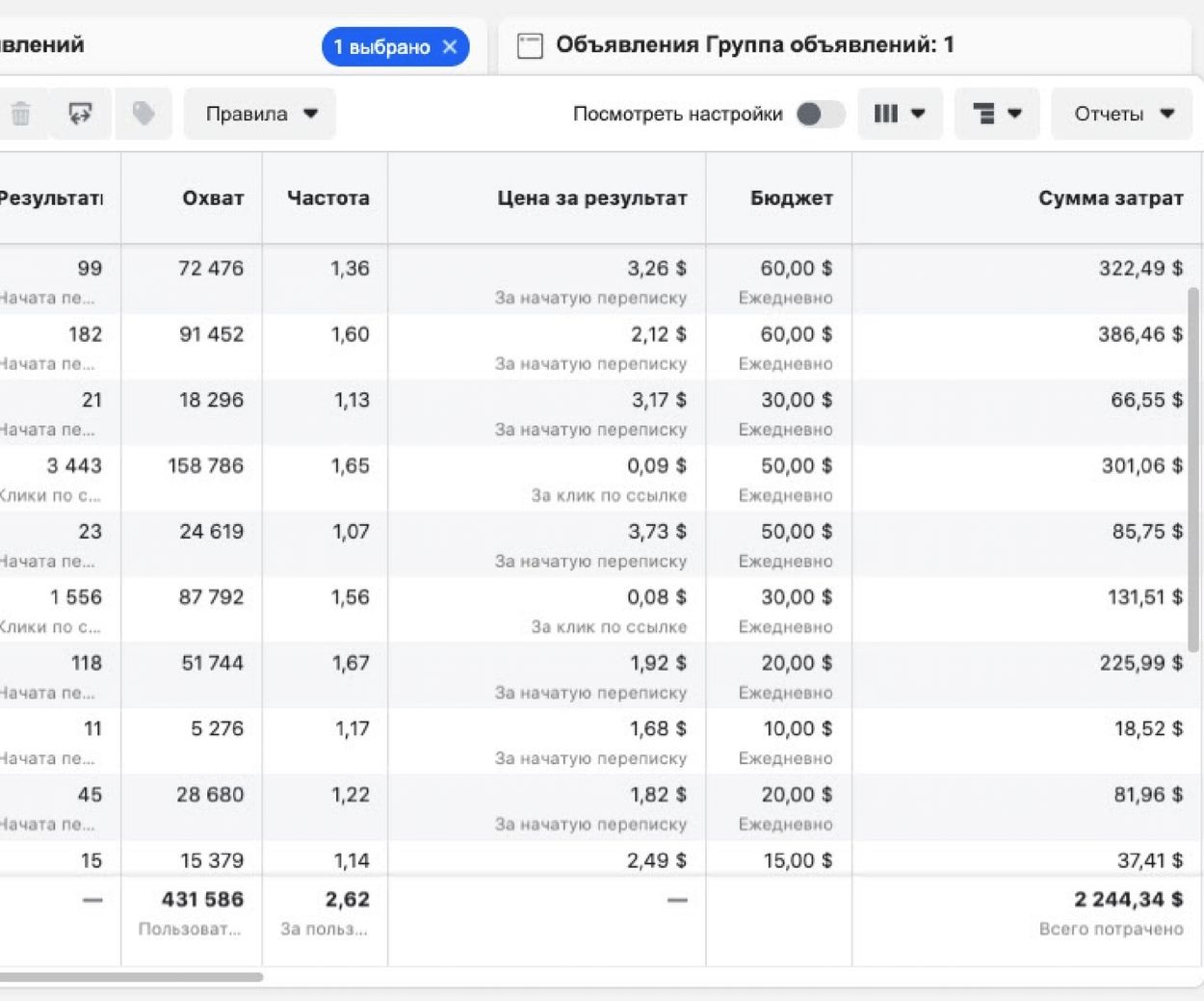The image size is (1204, 1001).
Task: Click the frequency value "1,67"
Action: pos(351,663)
